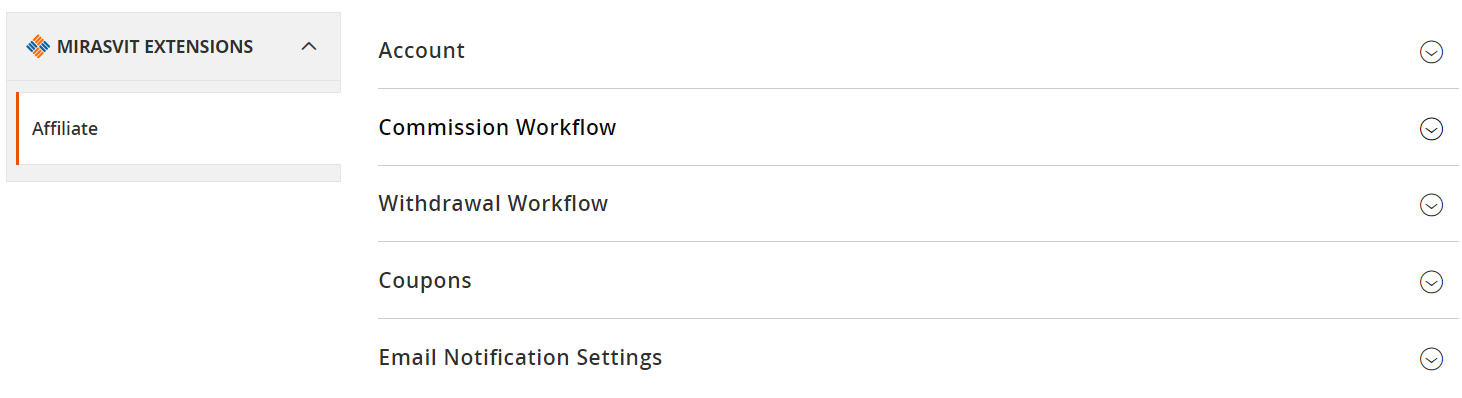Click the Coupons circled arrow icon
This screenshot has width=1462, height=398.
pos(1431,282)
